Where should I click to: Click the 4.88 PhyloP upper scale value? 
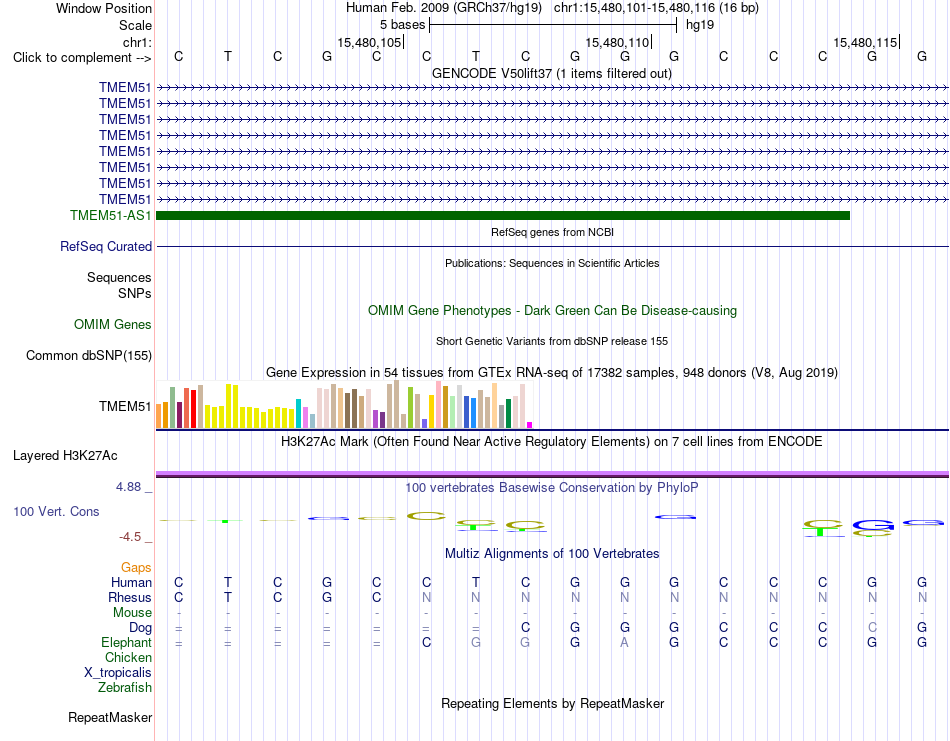tap(128, 487)
